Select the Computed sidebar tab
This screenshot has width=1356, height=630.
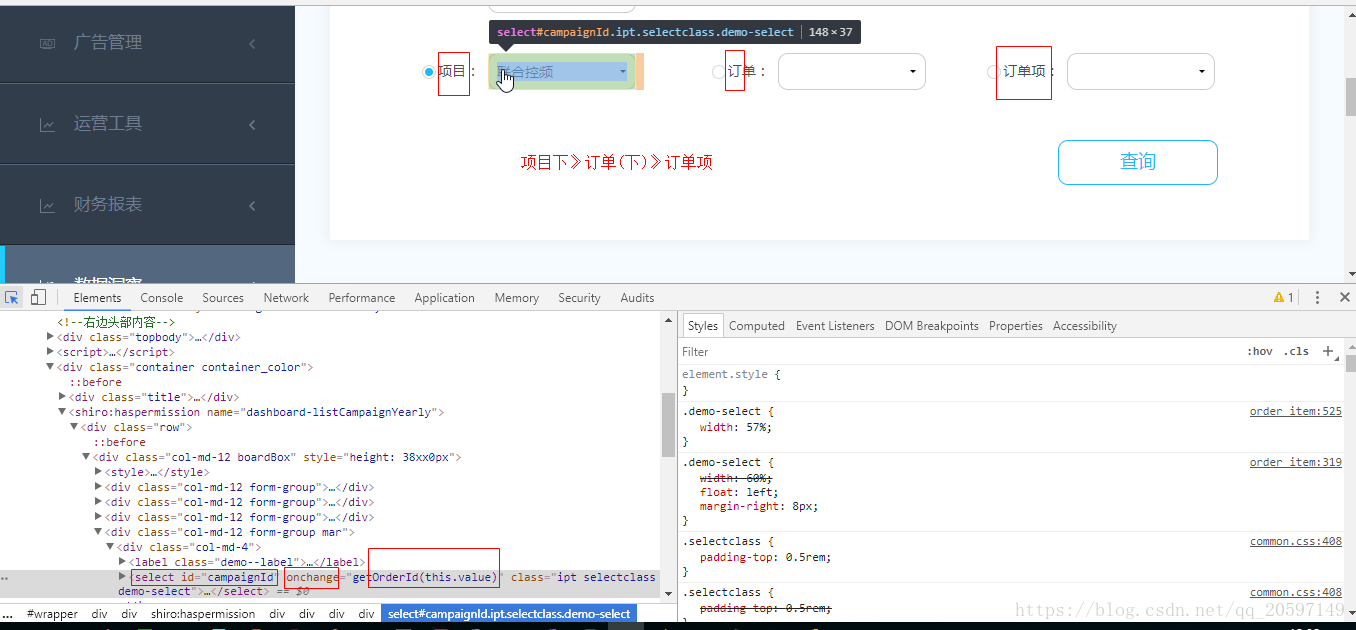point(757,326)
